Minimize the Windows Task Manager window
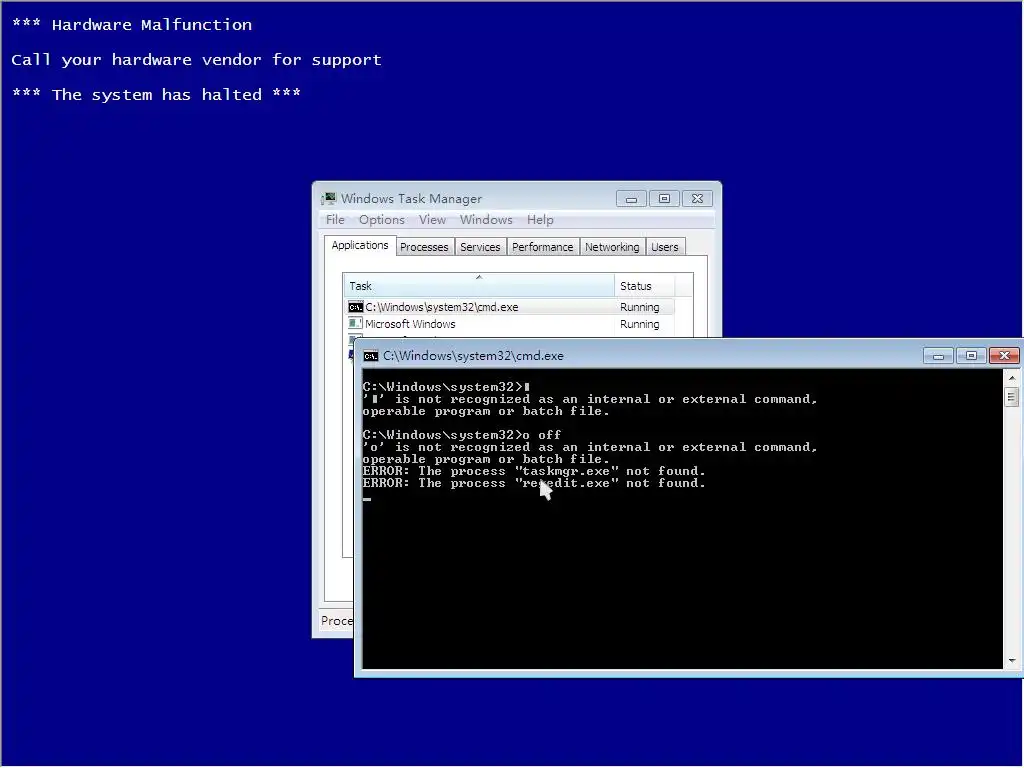This screenshot has width=1024, height=768. coord(632,199)
